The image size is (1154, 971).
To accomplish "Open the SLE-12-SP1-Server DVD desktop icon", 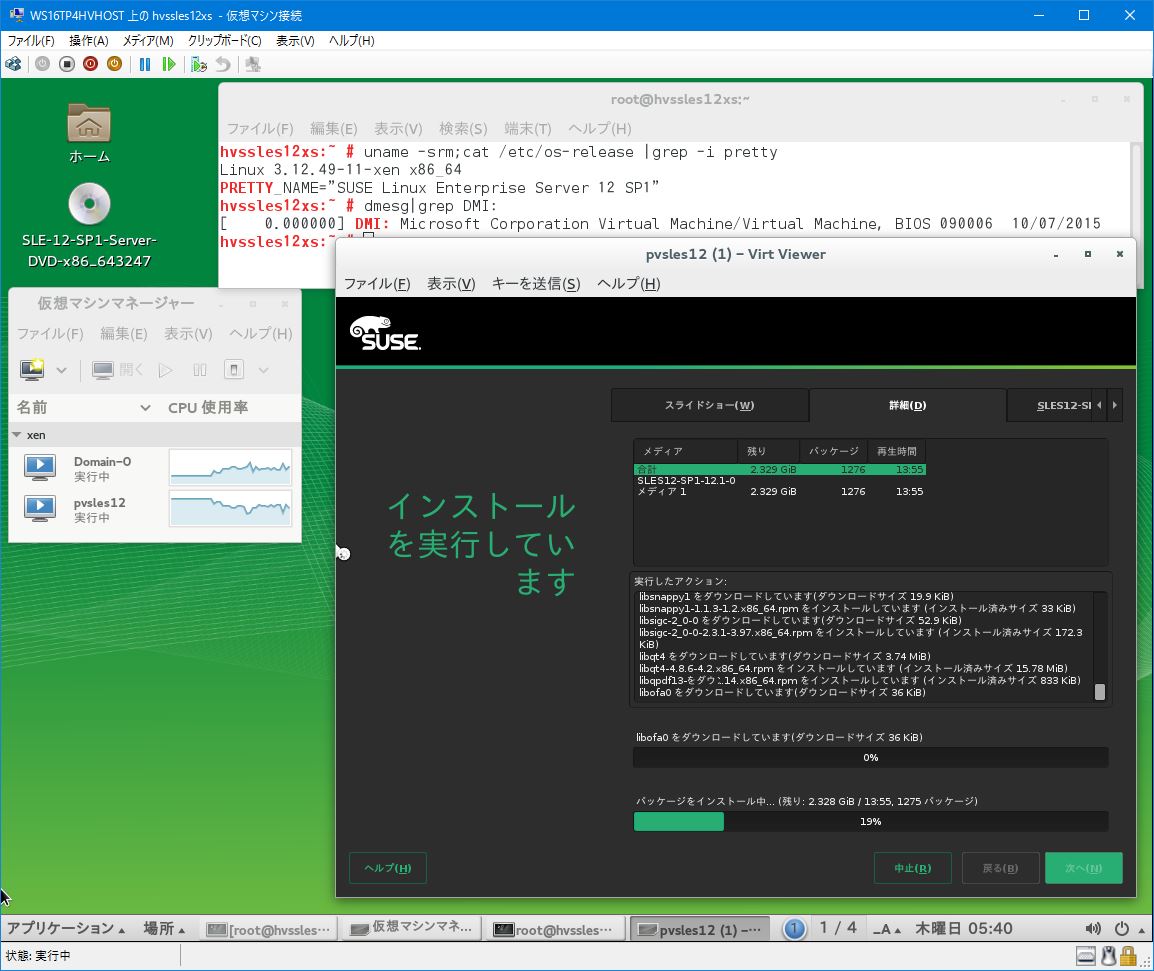I will point(89,225).
